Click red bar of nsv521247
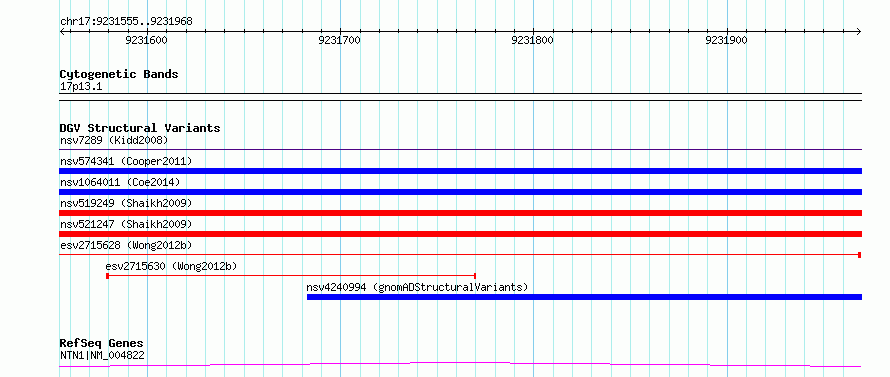This screenshot has height=377, width=890. pyautogui.click(x=460, y=234)
